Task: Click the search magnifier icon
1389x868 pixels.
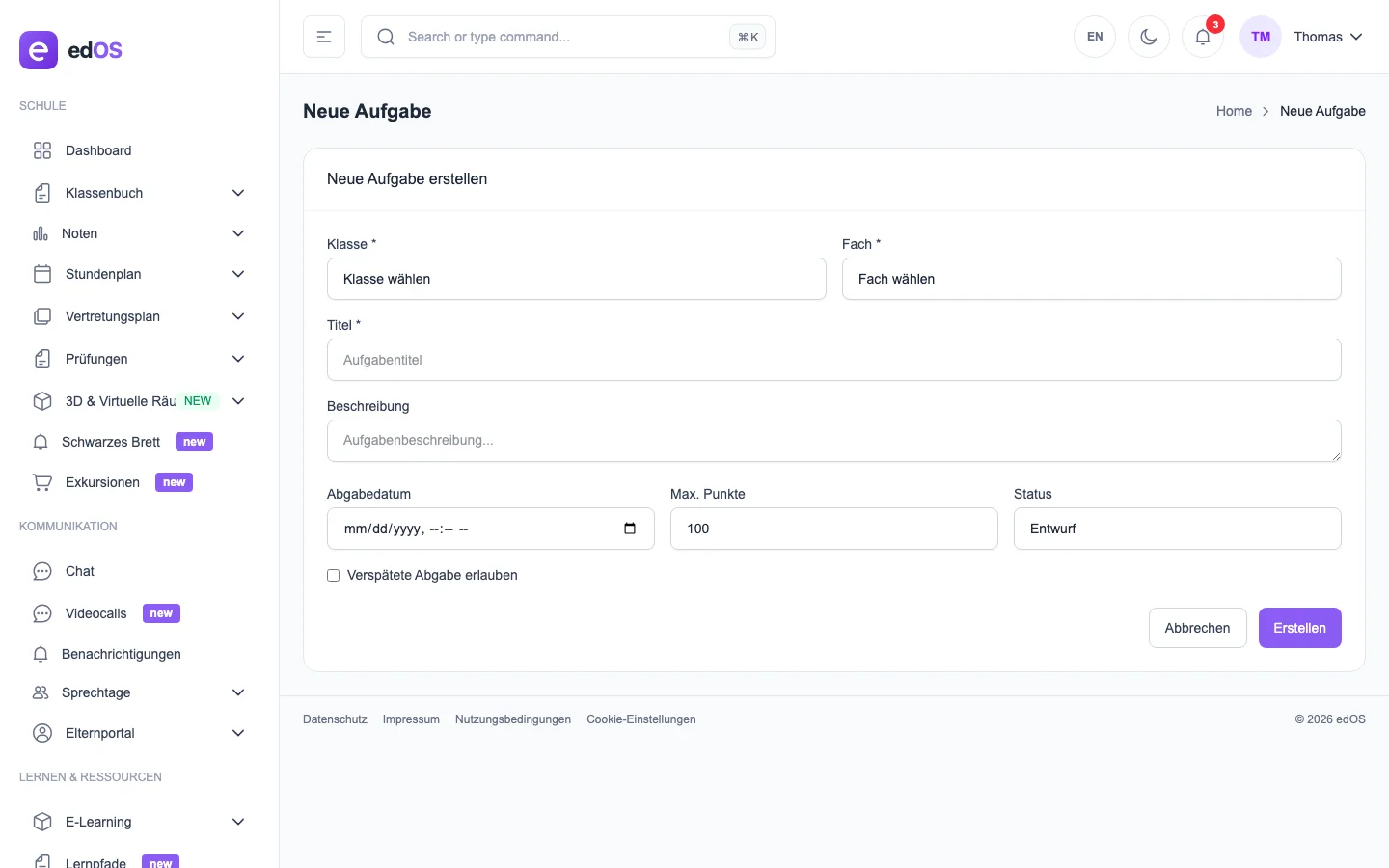Action: [x=386, y=37]
